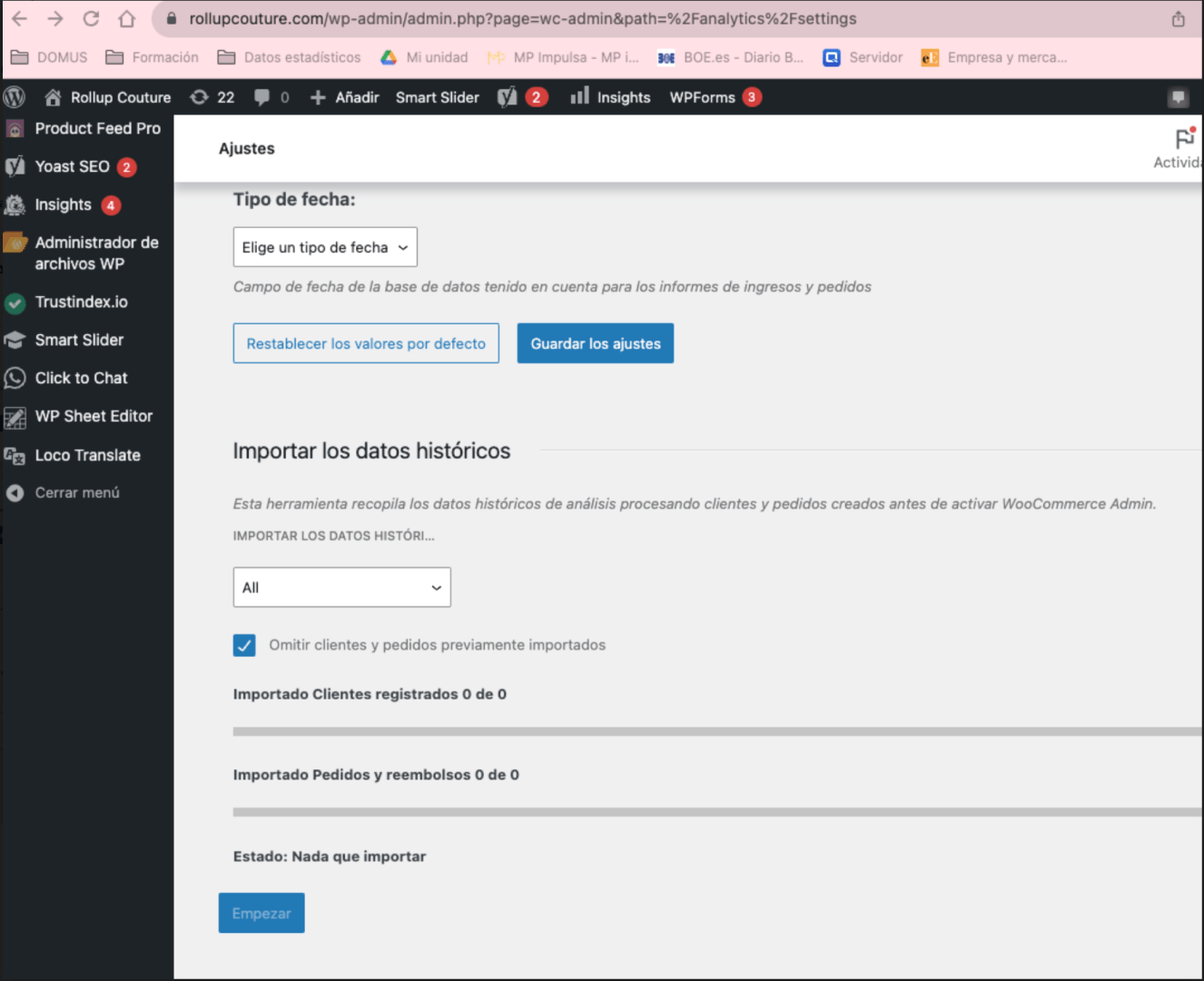
Task: Click the Pedidos y reembolsos progress bar
Action: 717,812
